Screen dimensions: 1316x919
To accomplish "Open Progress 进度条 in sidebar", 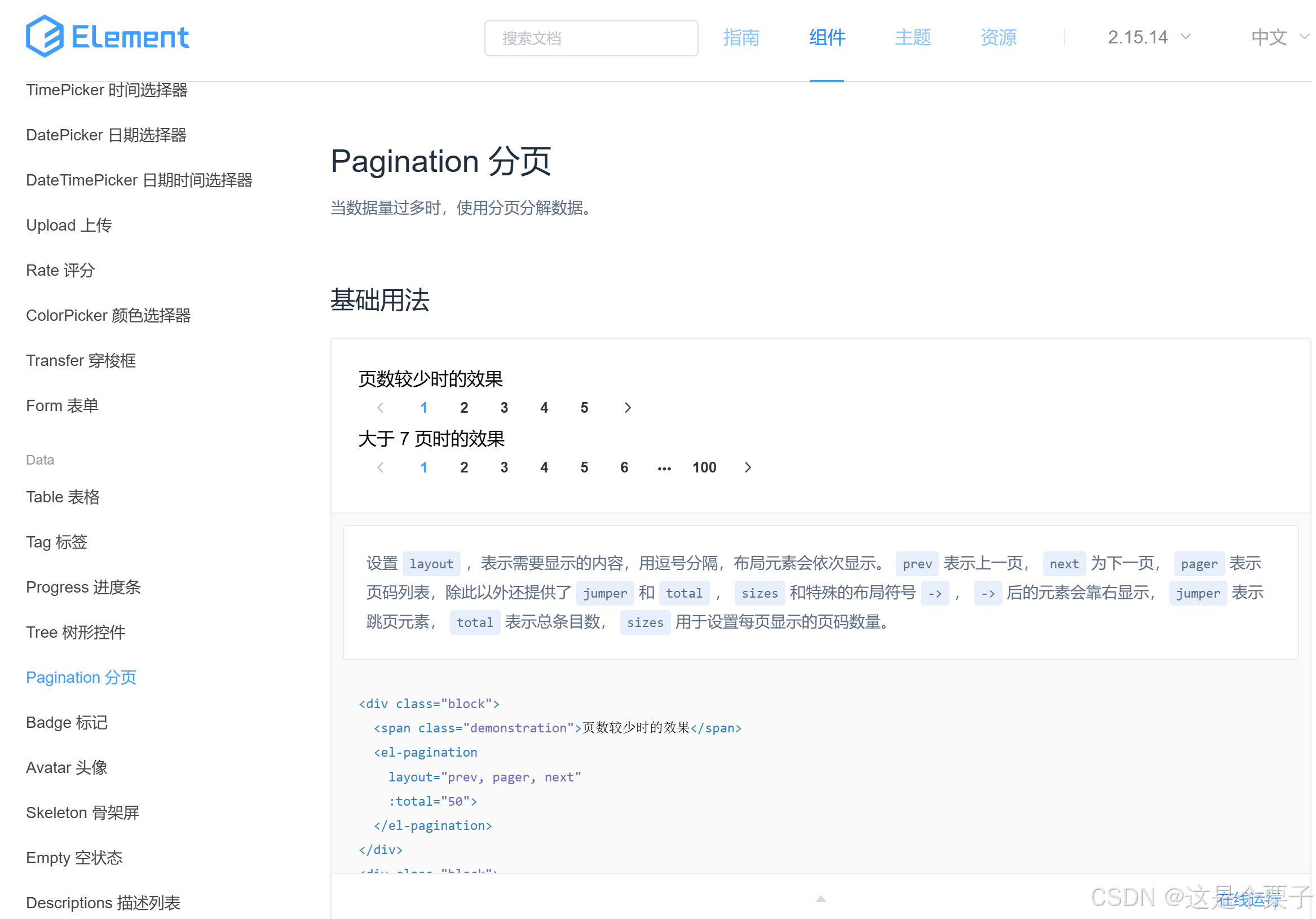I will [83, 587].
